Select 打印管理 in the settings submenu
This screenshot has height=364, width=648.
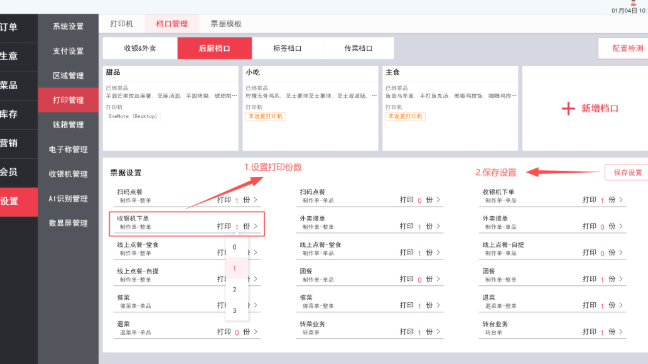[x=68, y=100]
